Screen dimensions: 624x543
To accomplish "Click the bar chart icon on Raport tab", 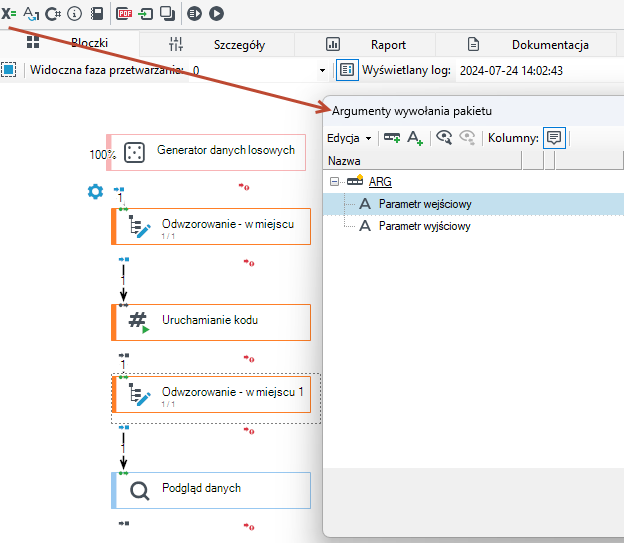I will (333, 44).
